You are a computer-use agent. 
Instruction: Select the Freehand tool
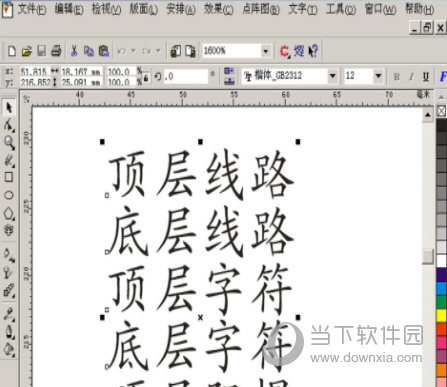tap(9, 160)
